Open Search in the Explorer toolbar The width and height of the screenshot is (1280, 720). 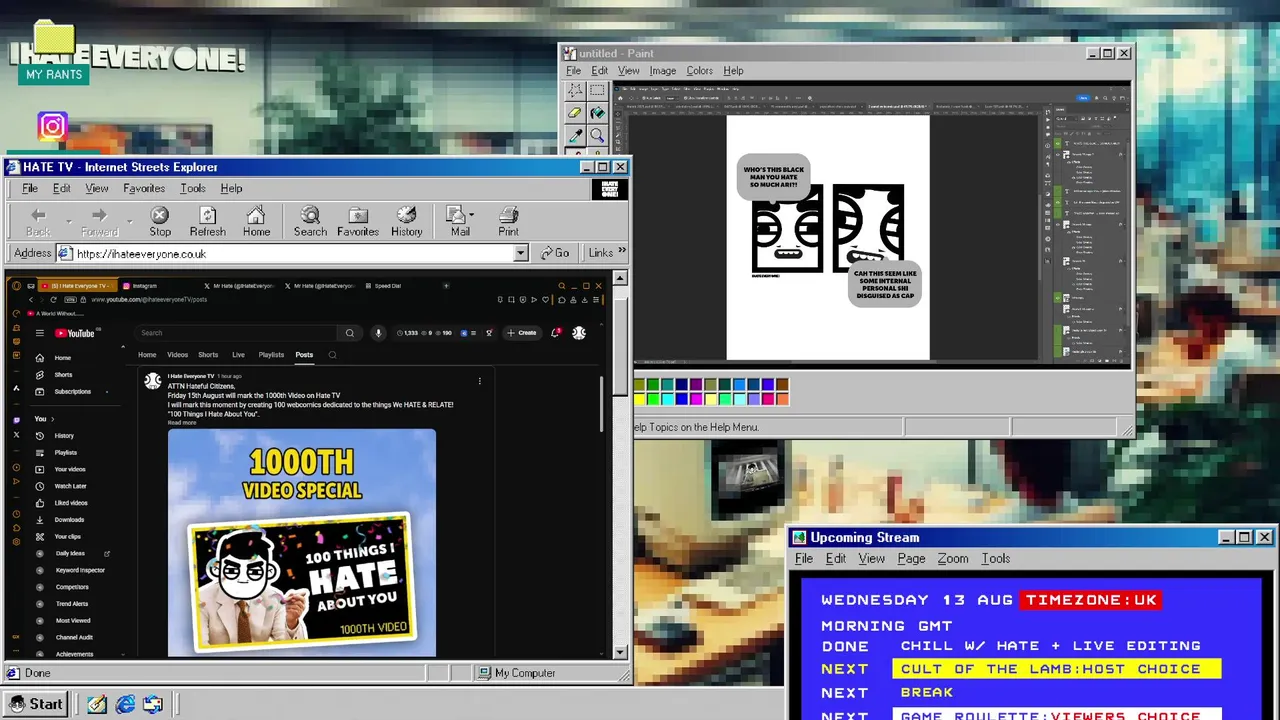coord(310,221)
